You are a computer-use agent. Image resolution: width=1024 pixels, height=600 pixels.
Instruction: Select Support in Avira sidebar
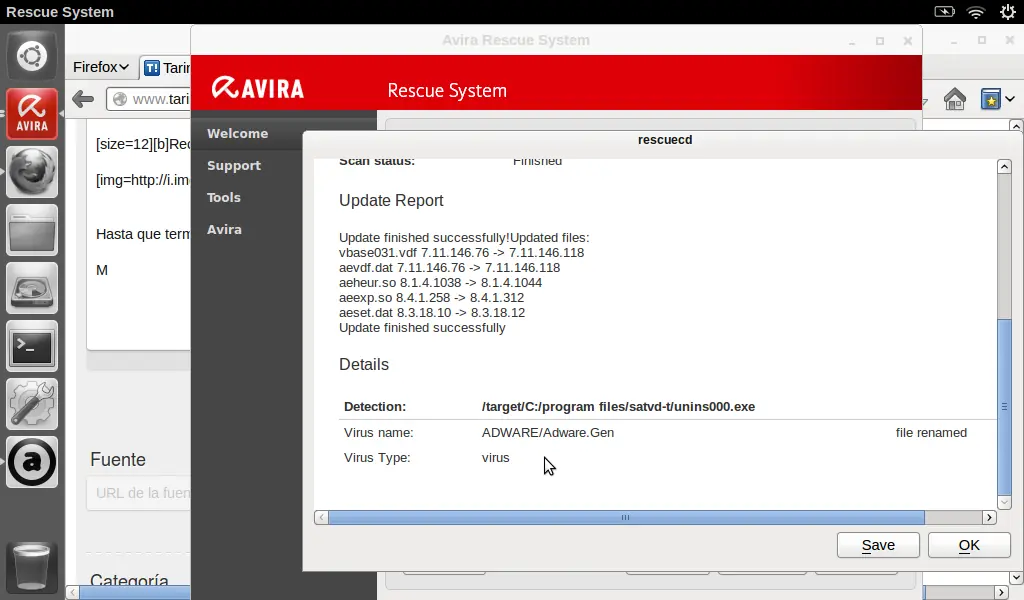coord(234,165)
